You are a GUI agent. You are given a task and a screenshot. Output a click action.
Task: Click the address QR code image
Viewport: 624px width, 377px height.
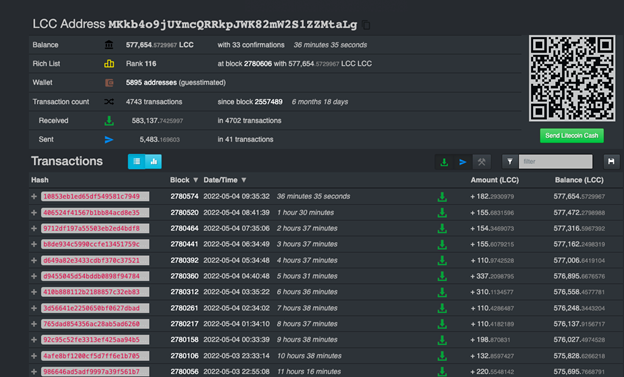coord(571,78)
